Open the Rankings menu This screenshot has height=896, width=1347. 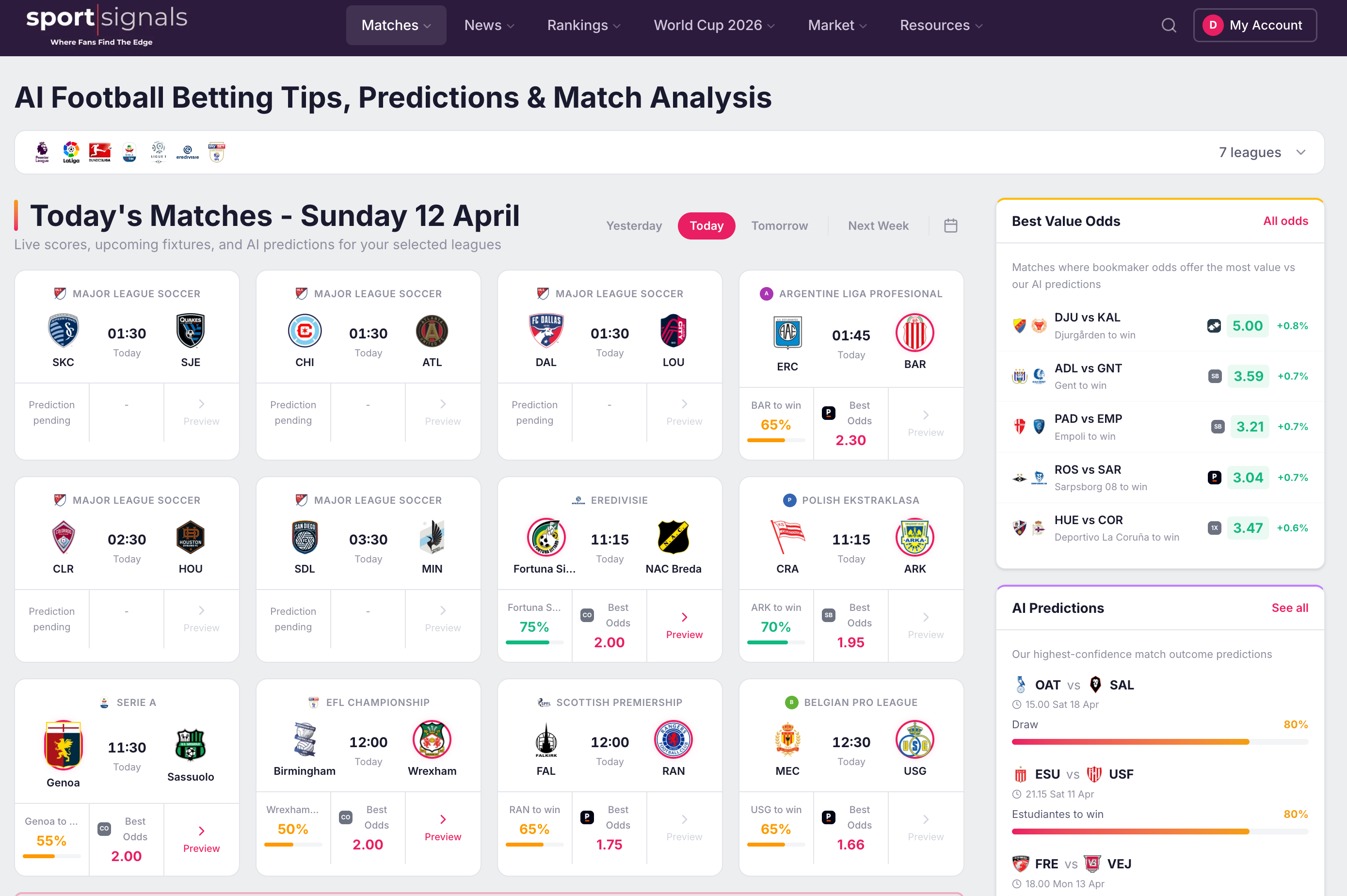click(x=583, y=25)
